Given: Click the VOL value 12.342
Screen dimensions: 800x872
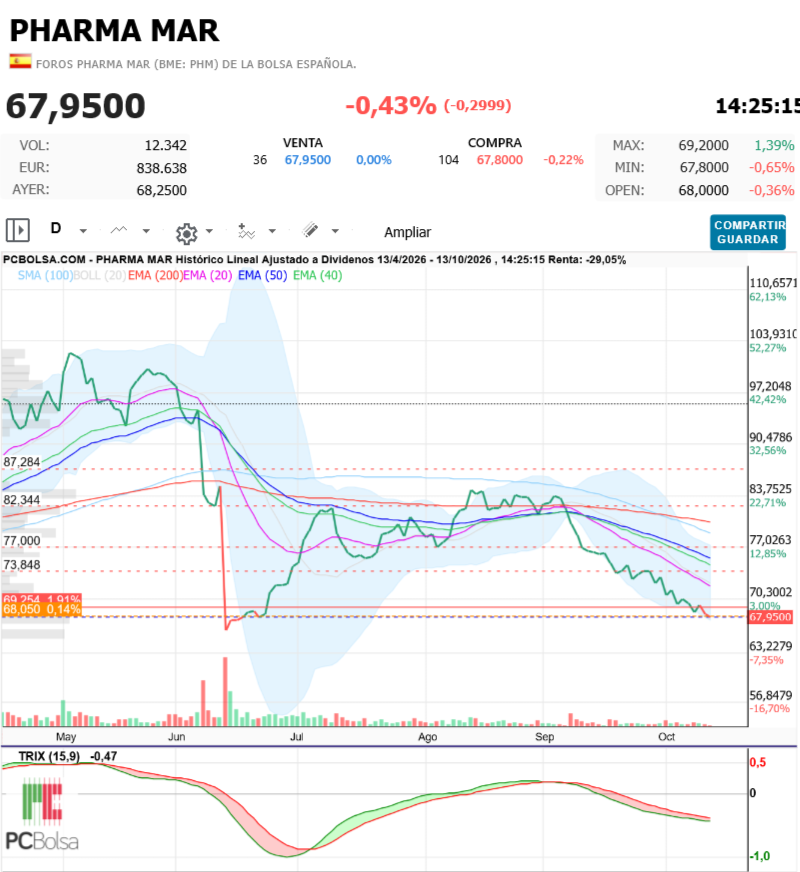Looking at the screenshot, I should tap(166, 146).
